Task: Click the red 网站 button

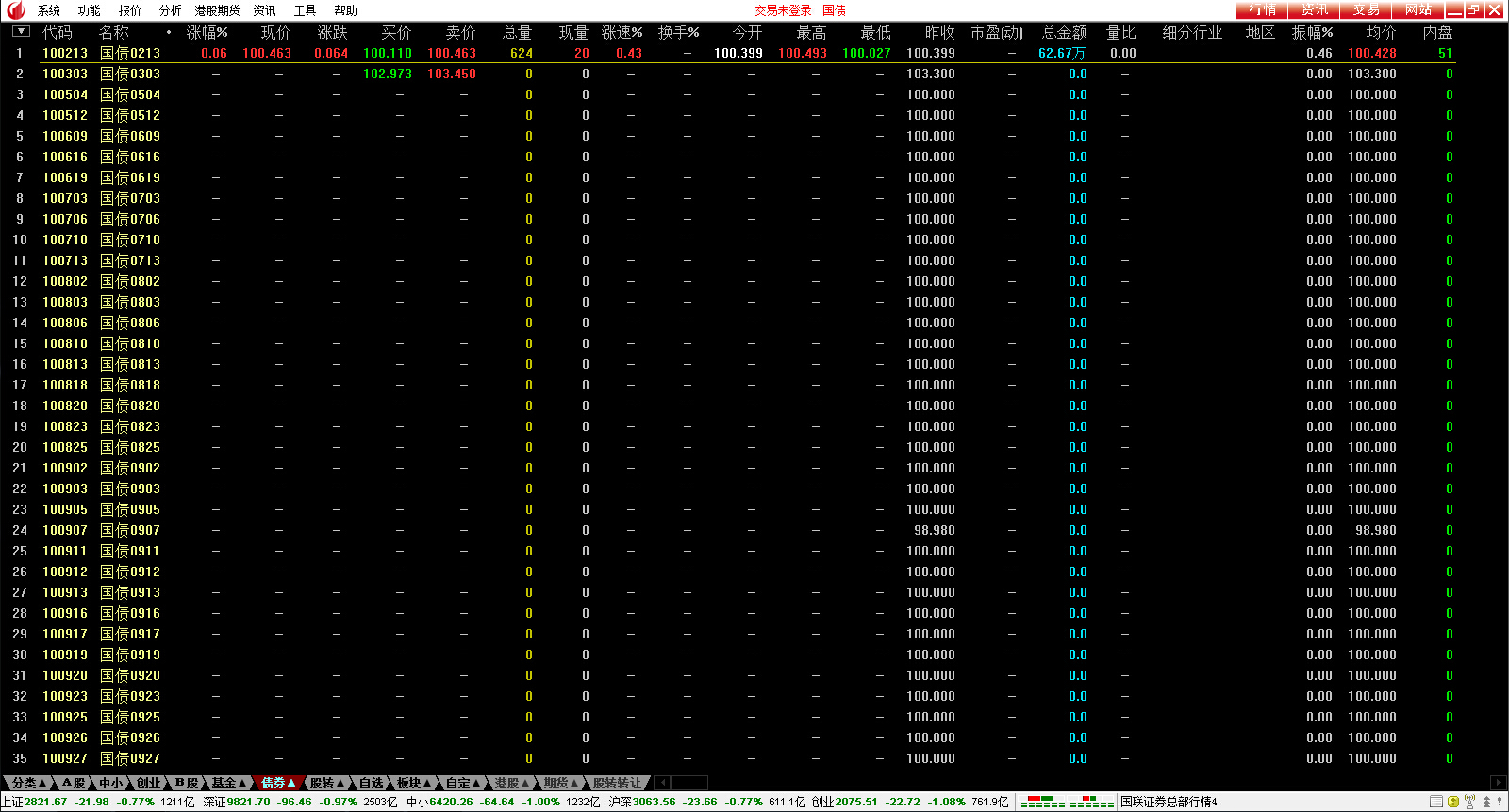Action: click(x=1418, y=9)
